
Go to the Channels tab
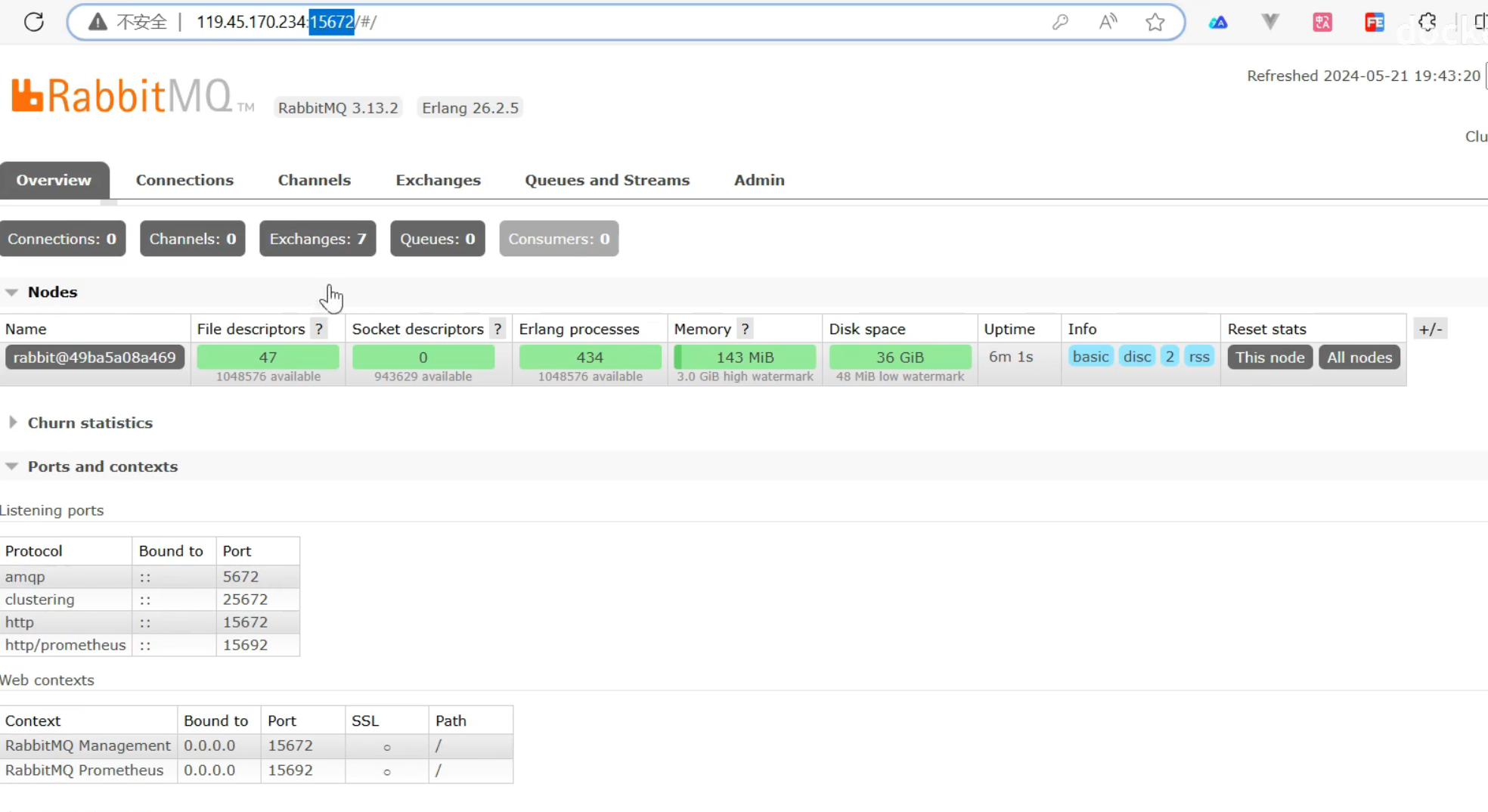click(x=315, y=180)
